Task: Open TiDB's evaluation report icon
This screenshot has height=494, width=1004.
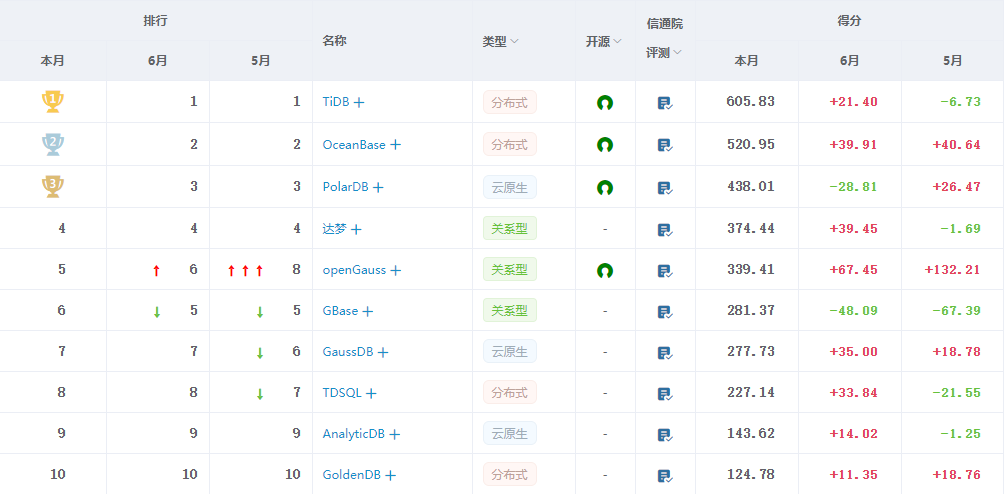Action: coord(665,102)
